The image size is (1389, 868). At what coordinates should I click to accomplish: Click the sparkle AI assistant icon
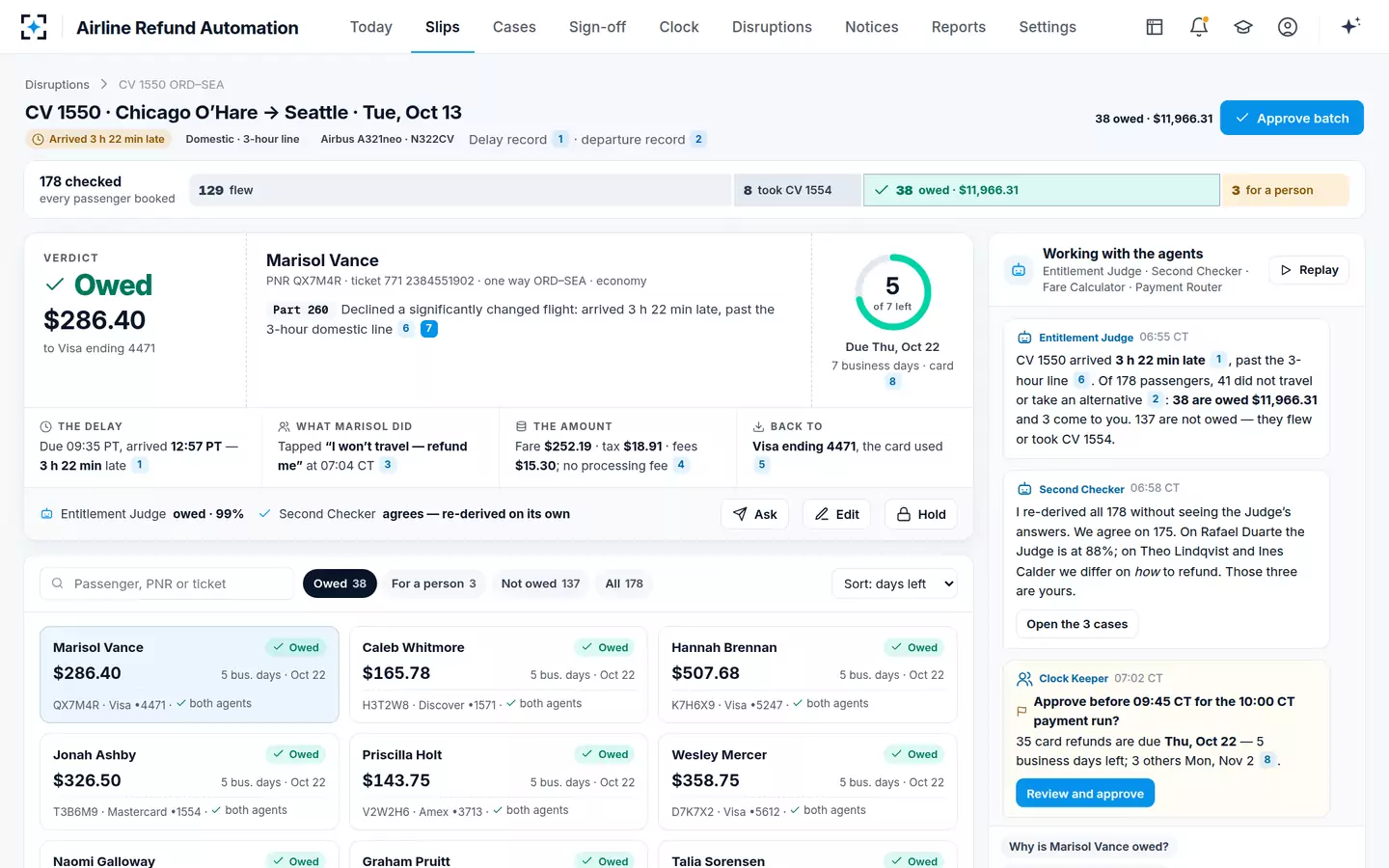click(x=1350, y=26)
